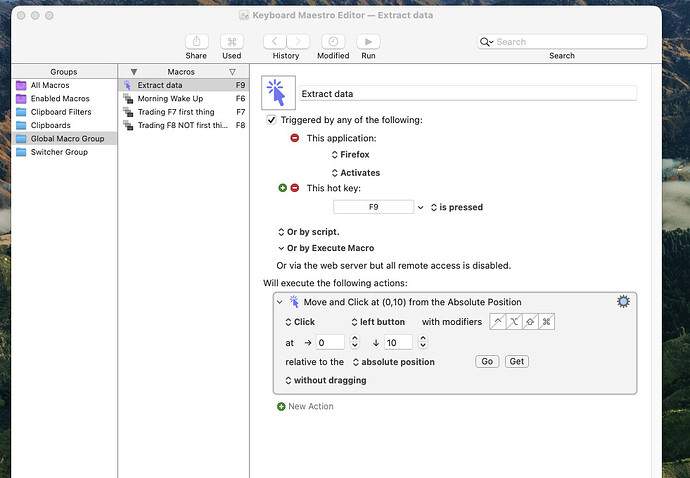Remove the hot key trigger
Image resolution: width=690 pixels, height=478 pixels.
(295, 188)
